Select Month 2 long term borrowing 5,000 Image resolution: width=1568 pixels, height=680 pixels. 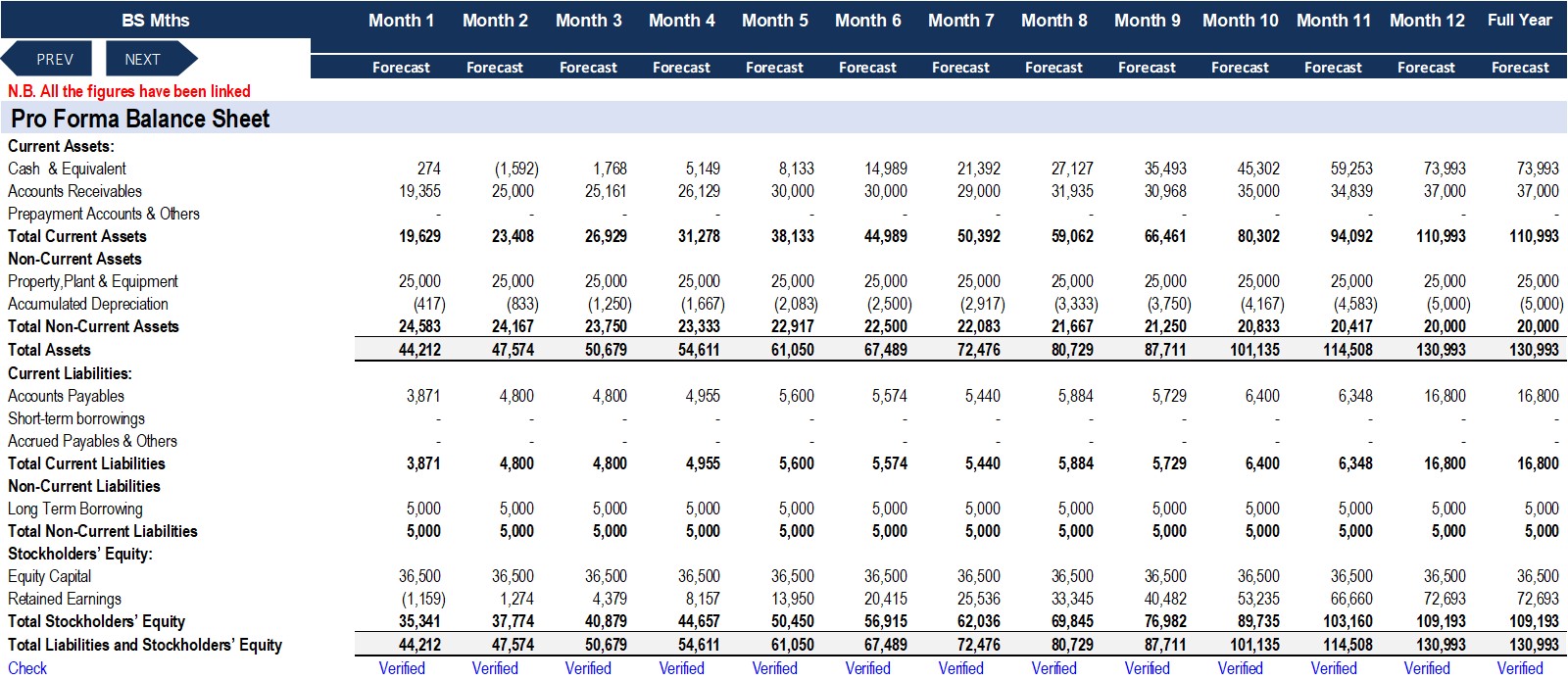(x=516, y=509)
